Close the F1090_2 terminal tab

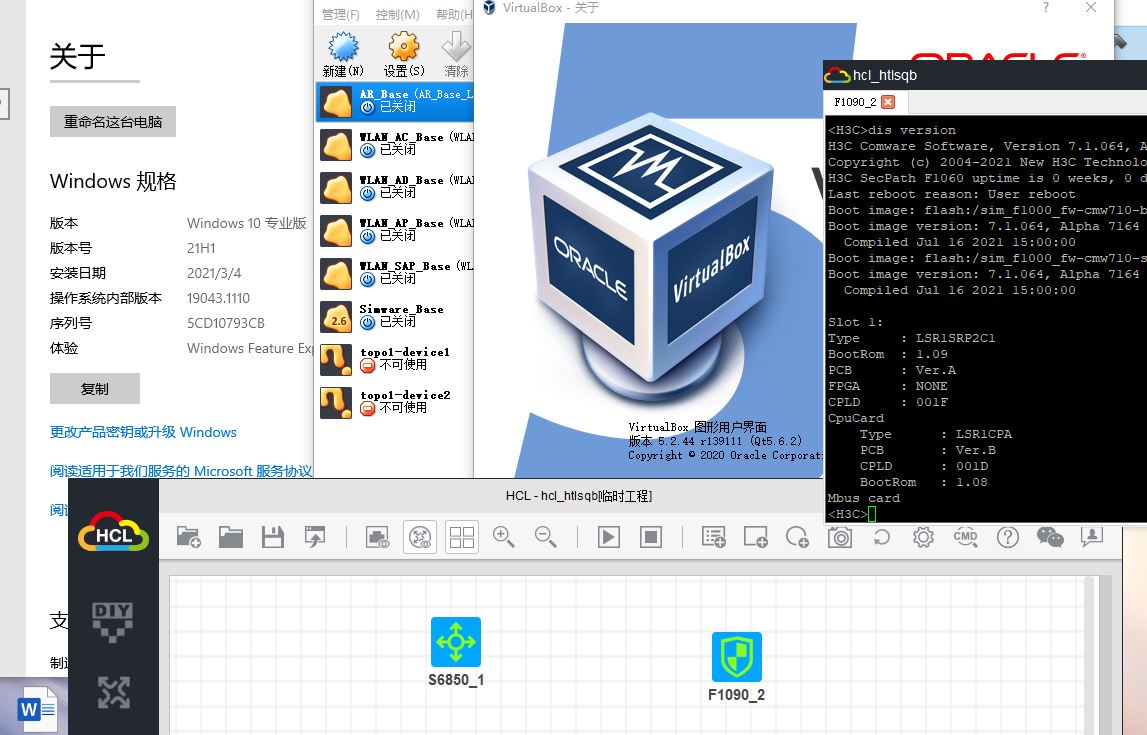(x=888, y=102)
